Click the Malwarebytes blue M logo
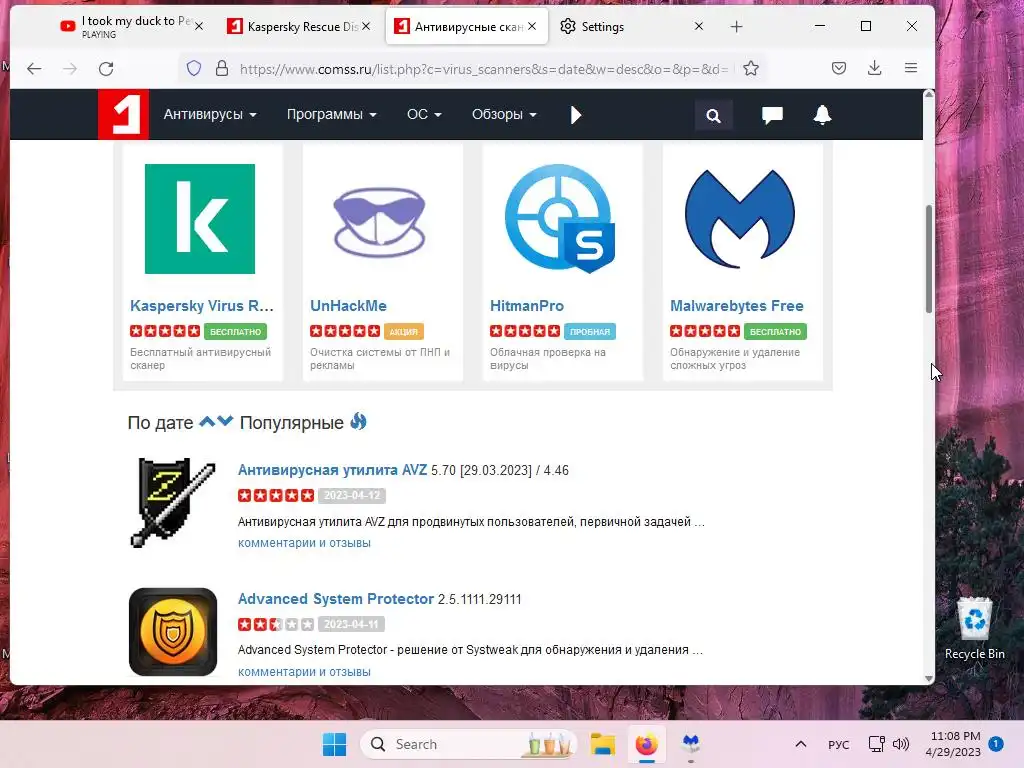This screenshot has width=1024, height=768. tap(740, 219)
